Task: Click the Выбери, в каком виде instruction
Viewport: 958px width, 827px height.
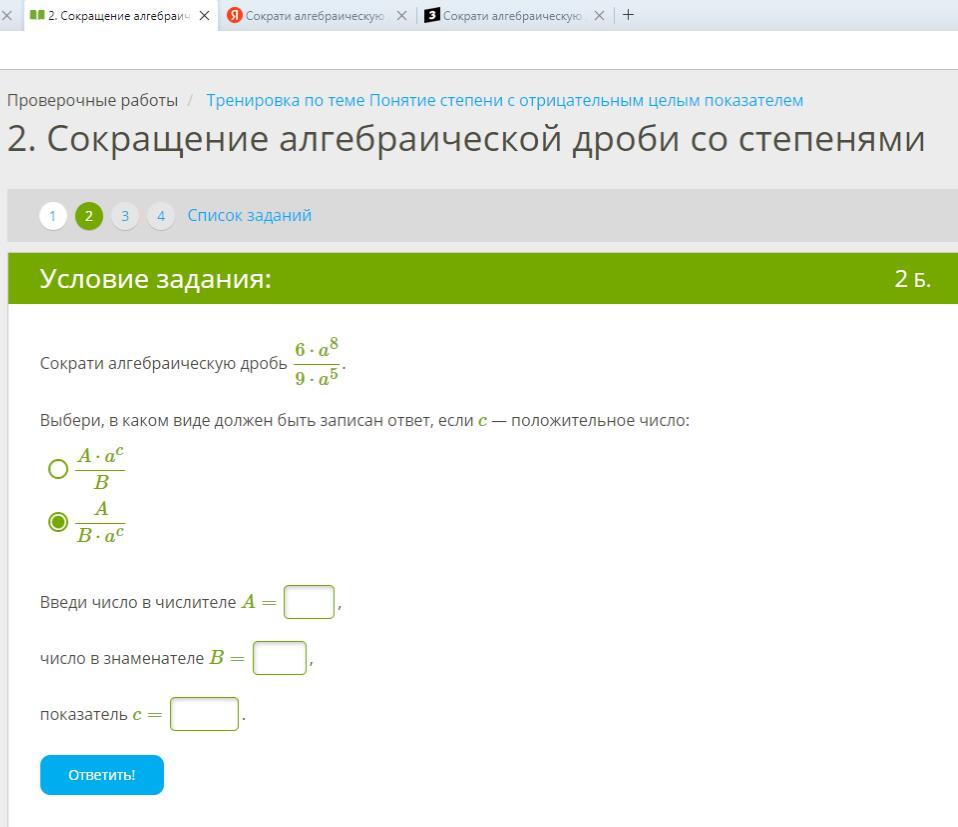Action: 364,421
